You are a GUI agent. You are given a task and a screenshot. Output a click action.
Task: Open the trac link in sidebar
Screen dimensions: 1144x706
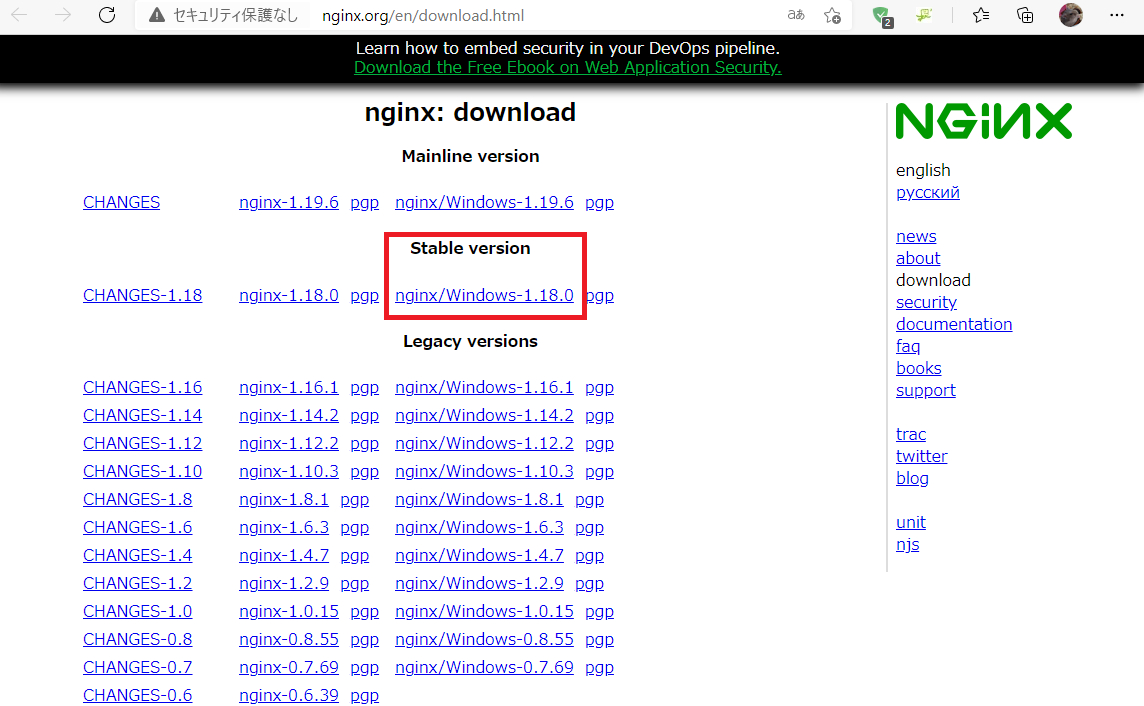coord(911,434)
